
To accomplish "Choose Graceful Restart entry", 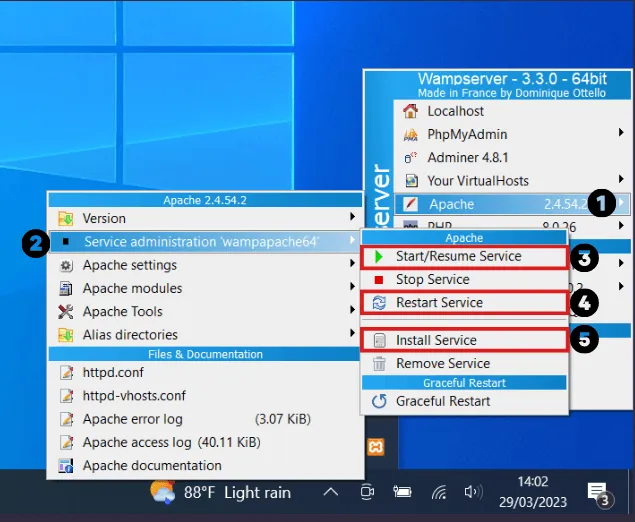I will pyautogui.click(x=464, y=401).
